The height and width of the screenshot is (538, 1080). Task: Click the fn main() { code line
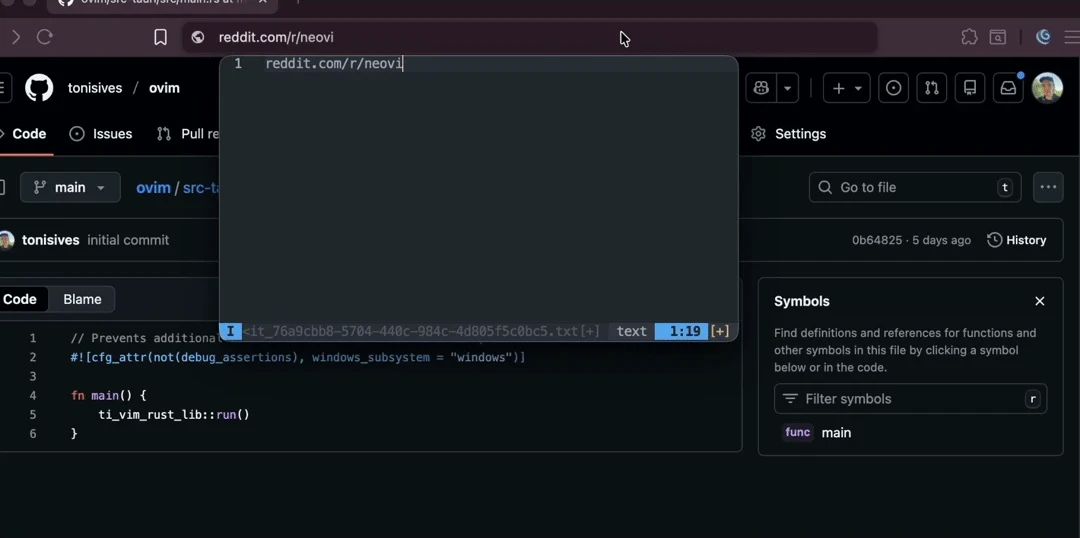pyautogui.click(x=109, y=395)
